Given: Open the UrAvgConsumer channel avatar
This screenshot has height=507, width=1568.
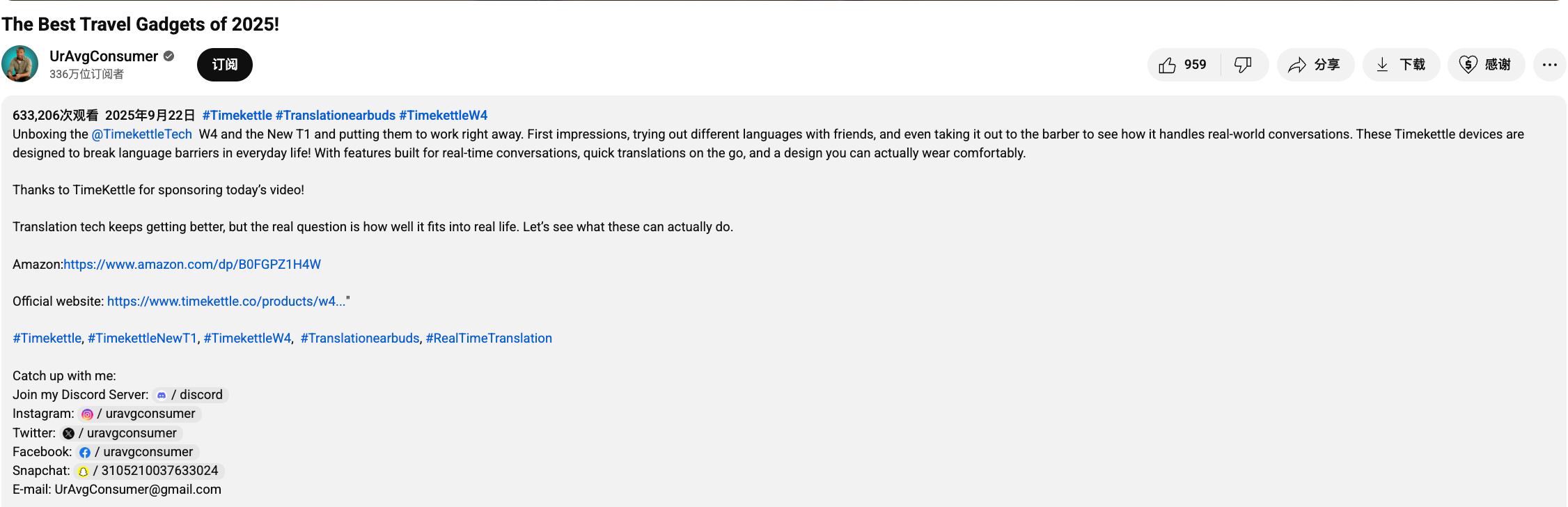Looking at the screenshot, I should [x=20, y=64].
